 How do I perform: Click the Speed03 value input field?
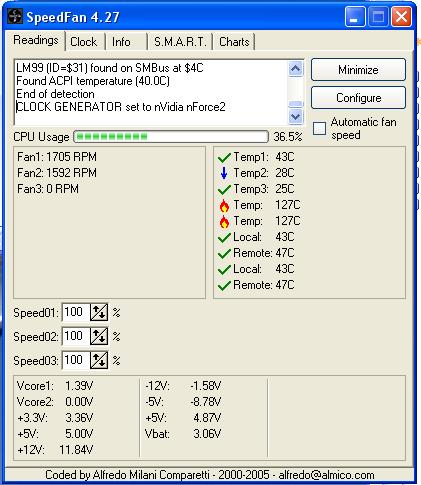76,360
